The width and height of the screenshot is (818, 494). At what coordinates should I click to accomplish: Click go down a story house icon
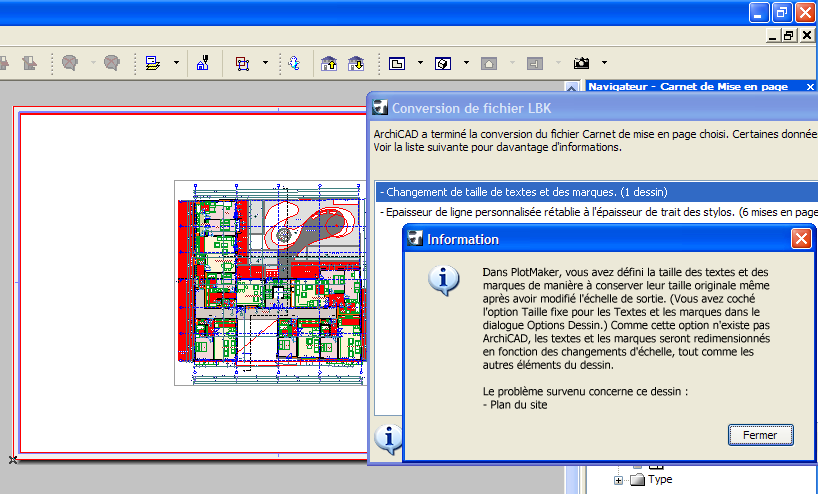pyautogui.click(x=356, y=64)
